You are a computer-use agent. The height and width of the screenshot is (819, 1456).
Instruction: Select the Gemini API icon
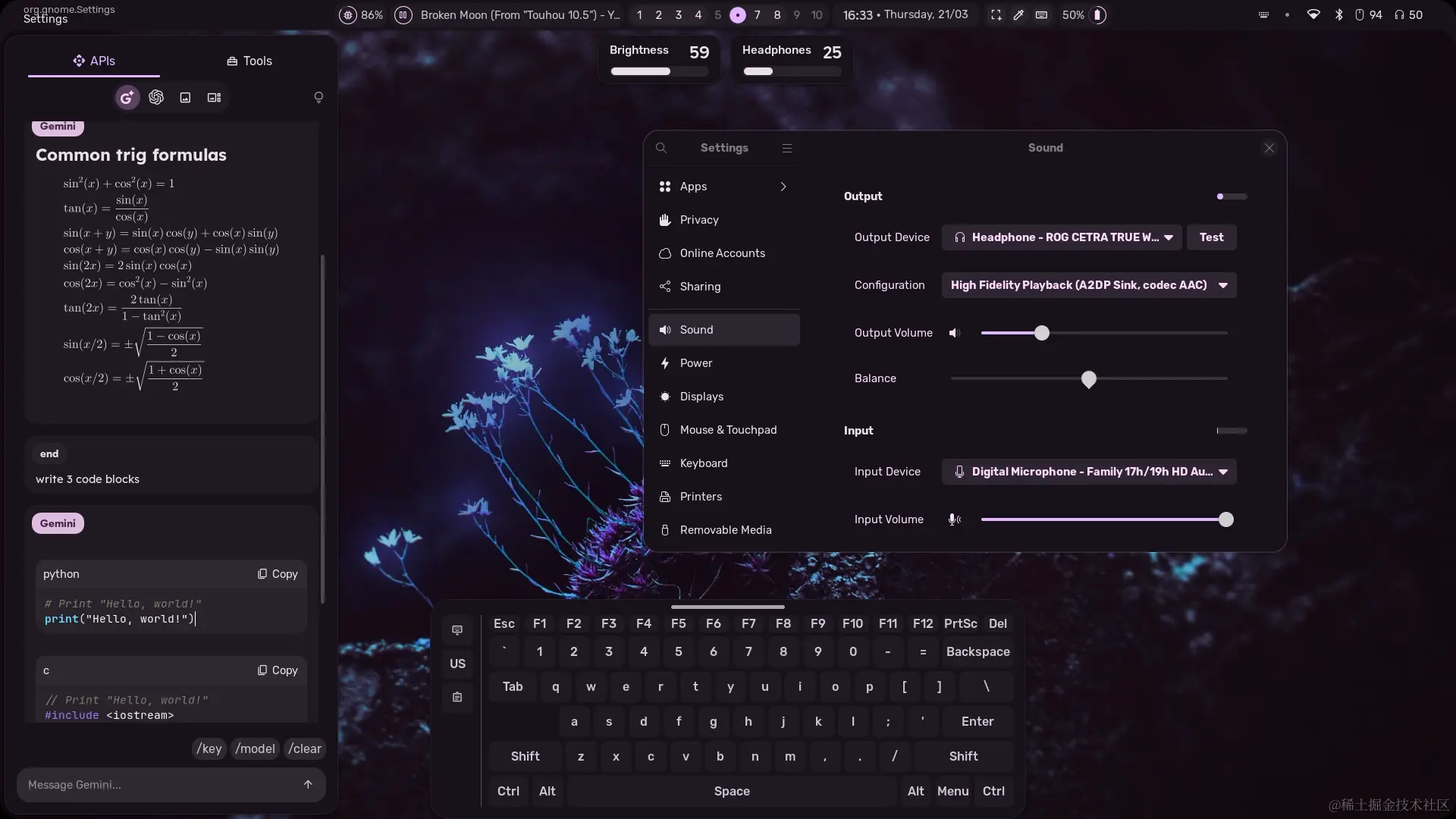pos(127,97)
